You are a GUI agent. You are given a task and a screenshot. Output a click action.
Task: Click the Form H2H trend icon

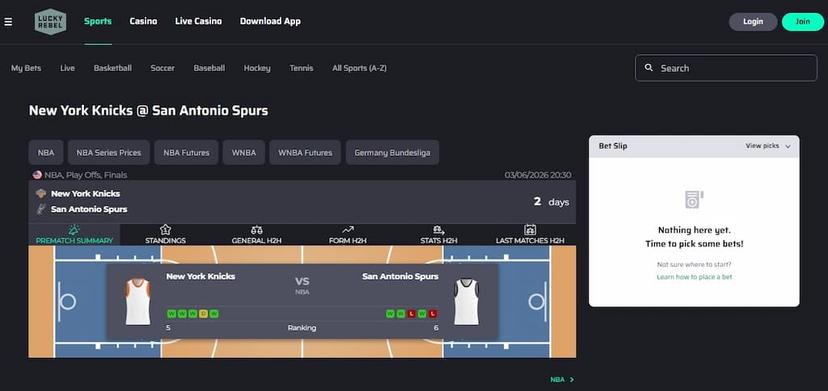(347, 230)
